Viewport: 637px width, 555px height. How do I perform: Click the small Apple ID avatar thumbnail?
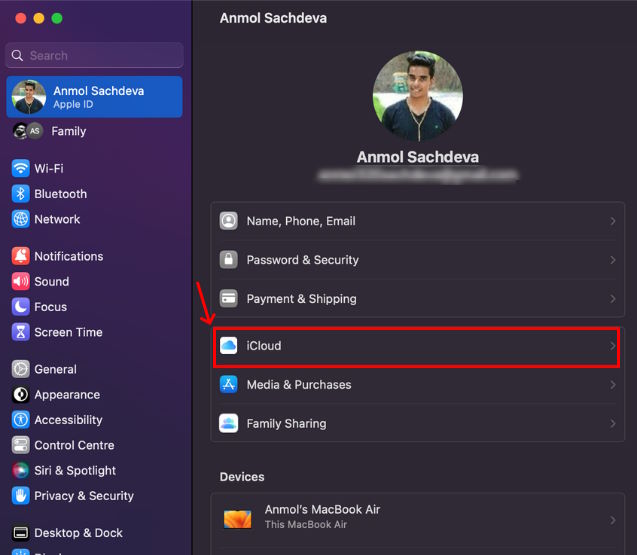point(28,97)
